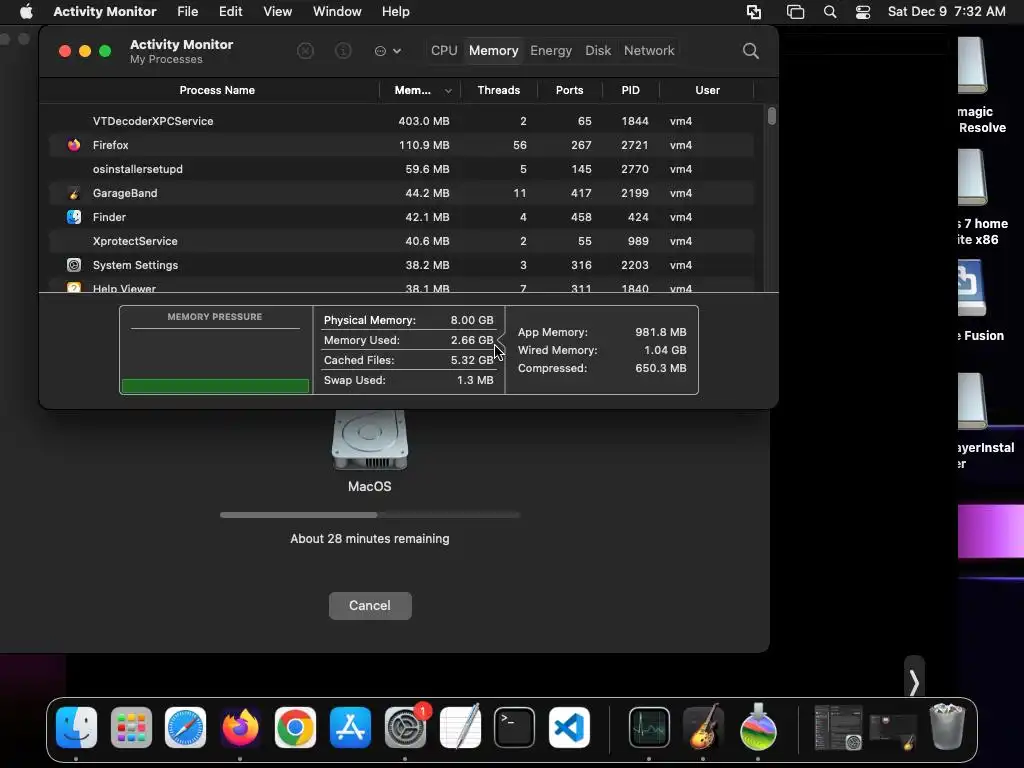The width and height of the screenshot is (1024, 768).
Task: Open System Settings from the Dock
Action: click(x=405, y=727)
